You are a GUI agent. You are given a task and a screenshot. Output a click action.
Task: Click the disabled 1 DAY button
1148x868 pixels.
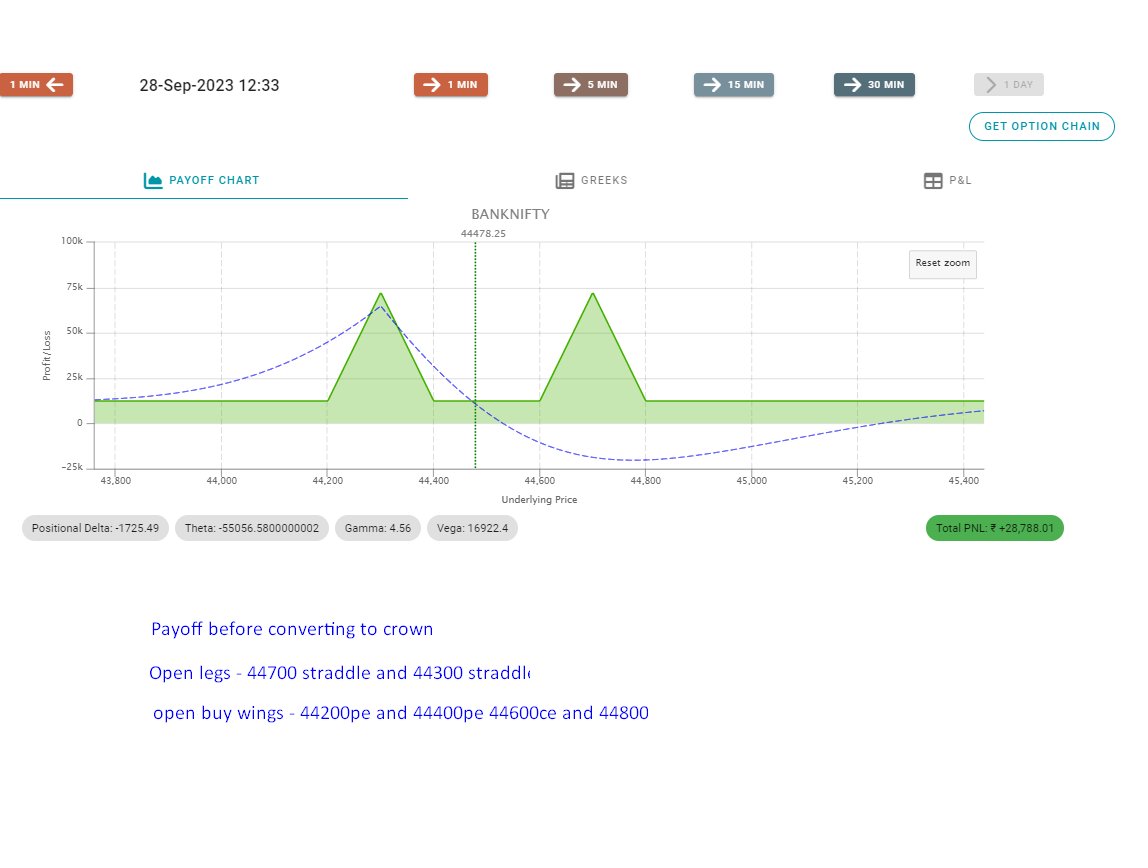(1008, 85)
